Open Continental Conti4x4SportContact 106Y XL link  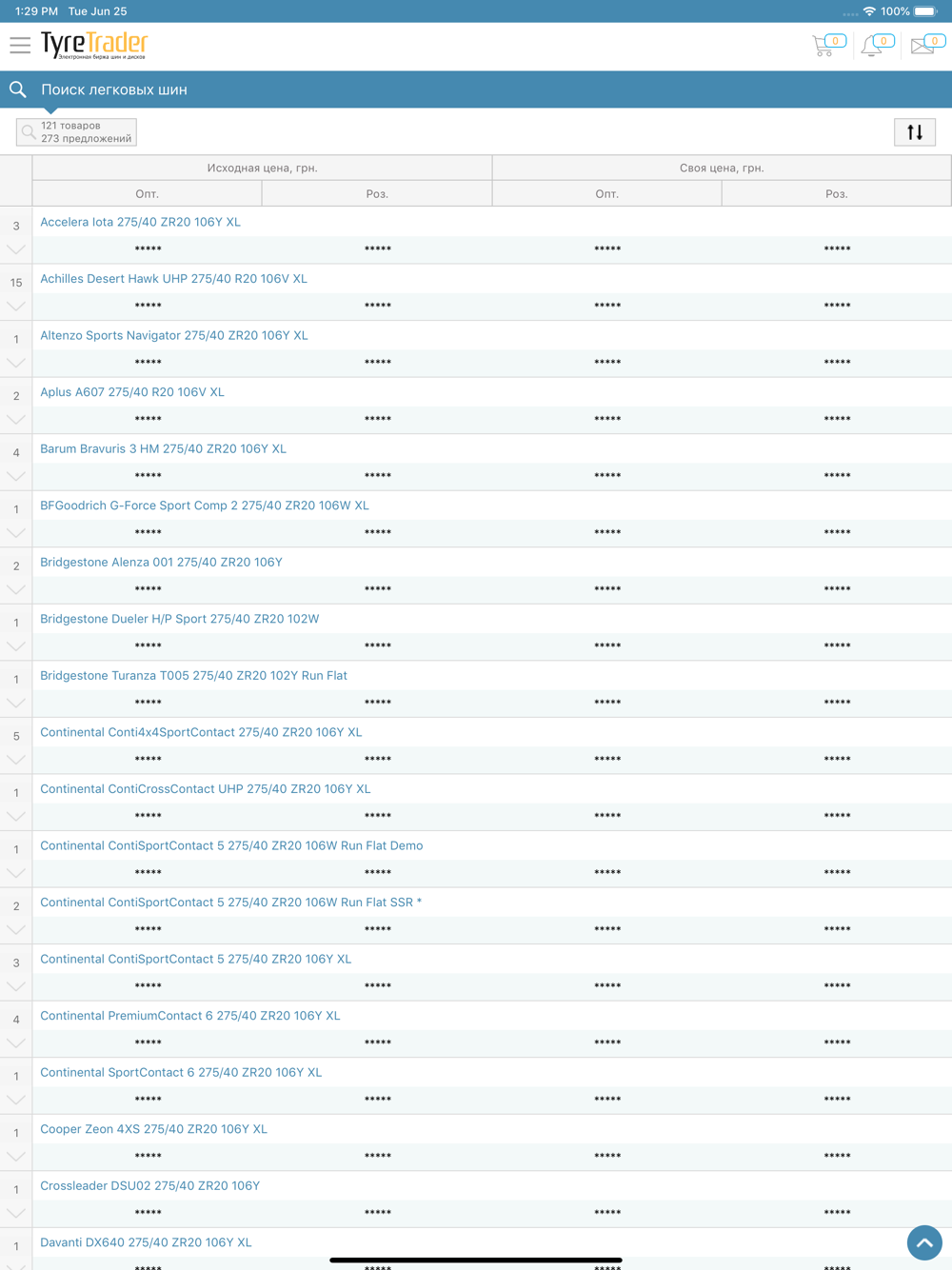click(x=201, y=732)
